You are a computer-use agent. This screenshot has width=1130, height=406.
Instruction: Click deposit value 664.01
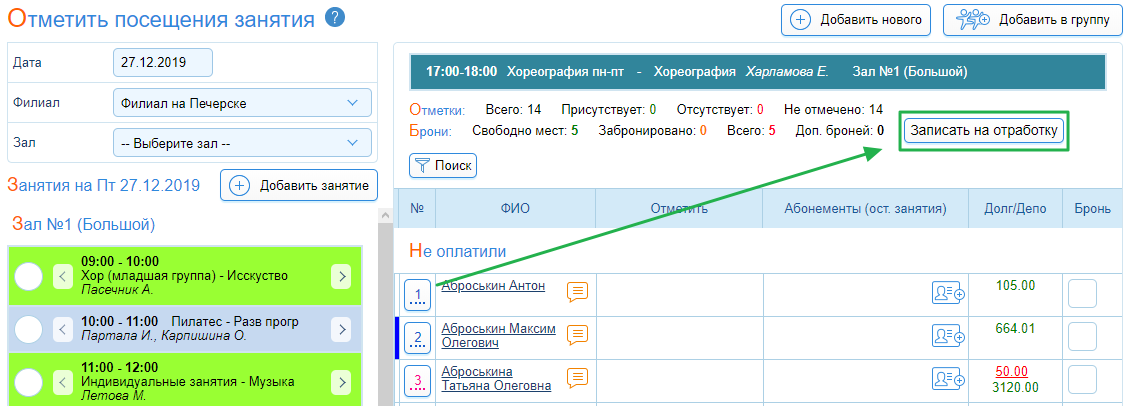point(1015,329)
